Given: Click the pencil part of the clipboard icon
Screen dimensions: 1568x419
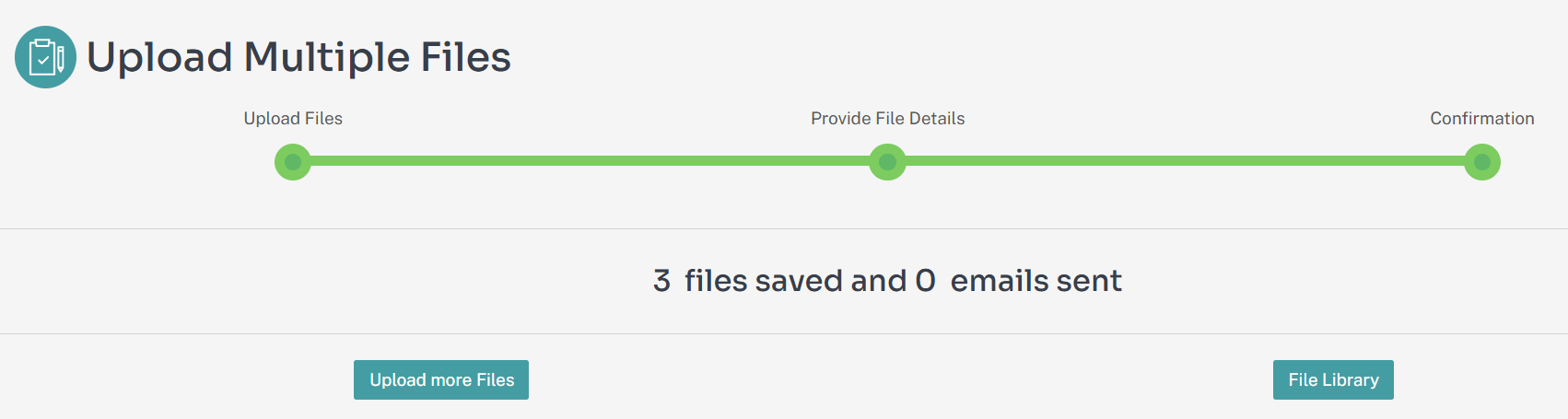Looking at the screenshot, I should click(x=61, y=58).
